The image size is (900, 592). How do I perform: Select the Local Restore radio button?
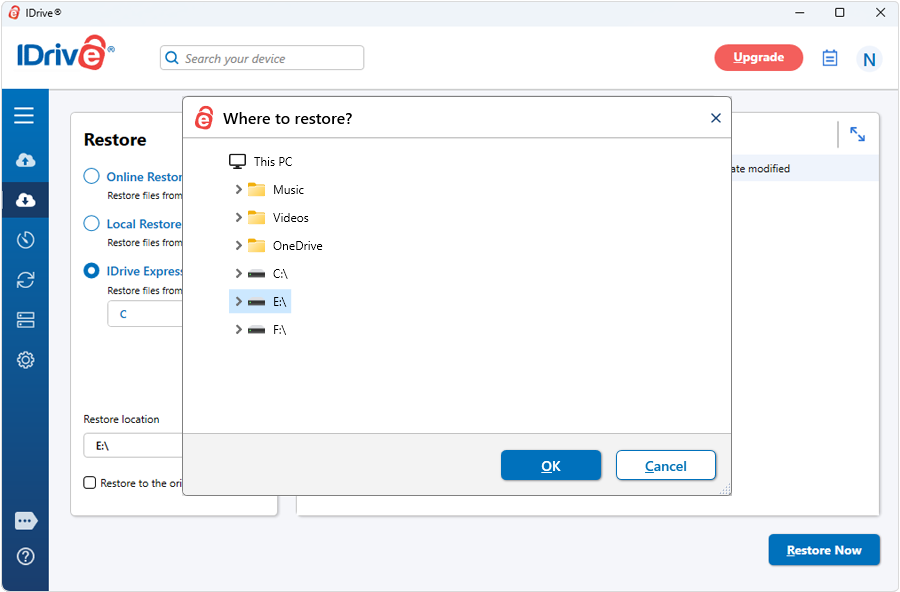[91, 223]
